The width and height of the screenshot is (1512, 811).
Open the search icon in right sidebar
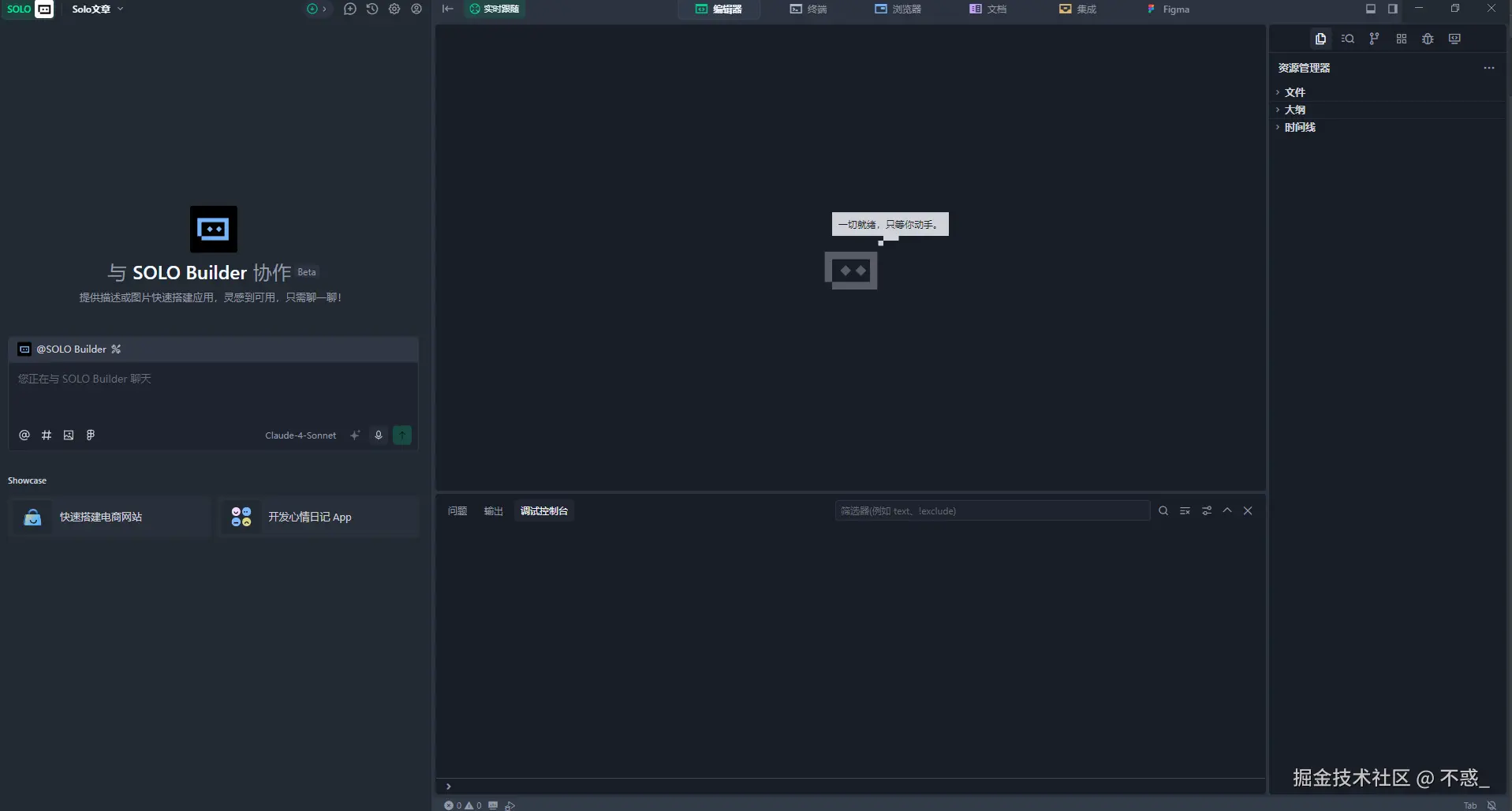pyautogui.click(x=1348, y=39)
